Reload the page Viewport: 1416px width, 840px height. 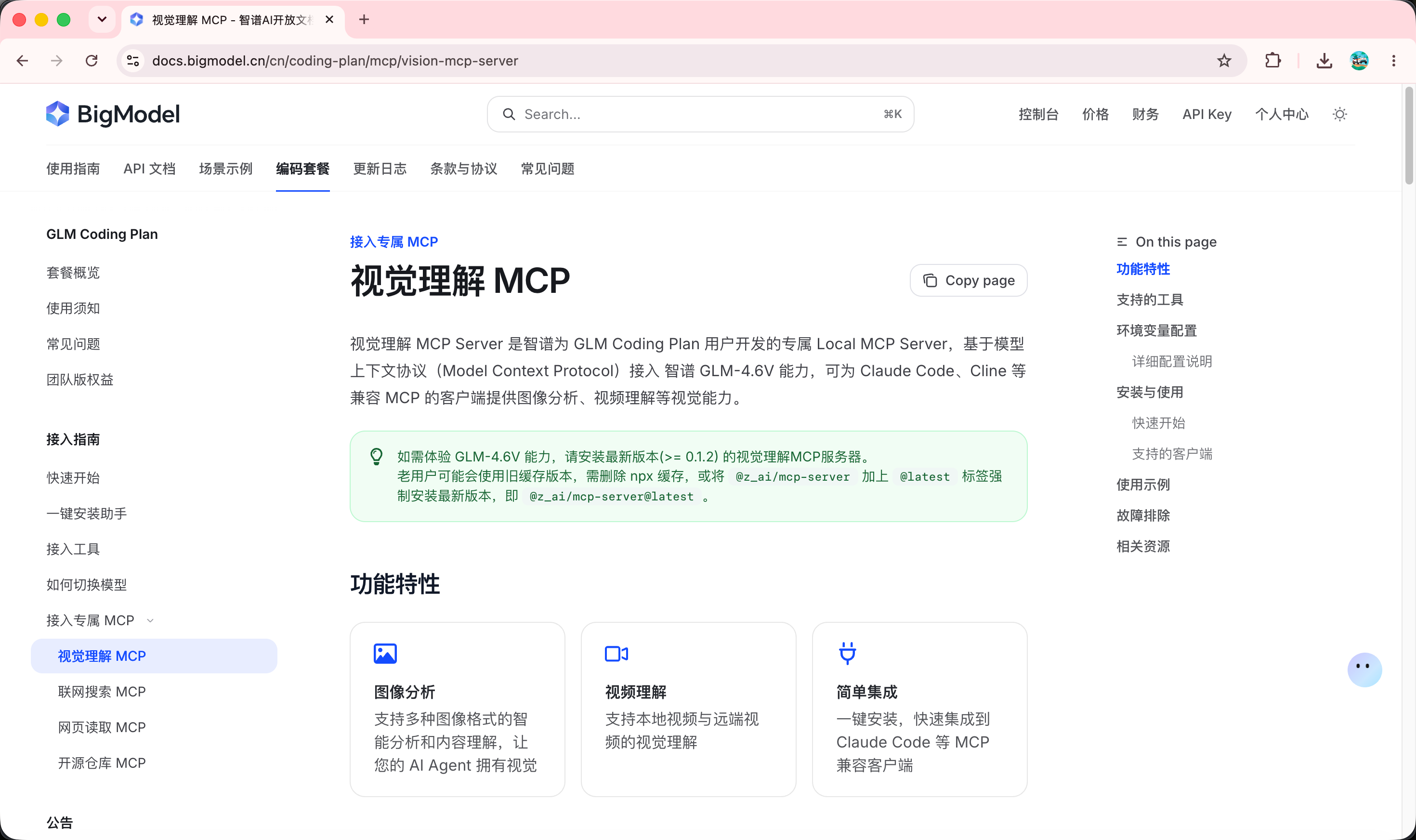click(92, 61)
